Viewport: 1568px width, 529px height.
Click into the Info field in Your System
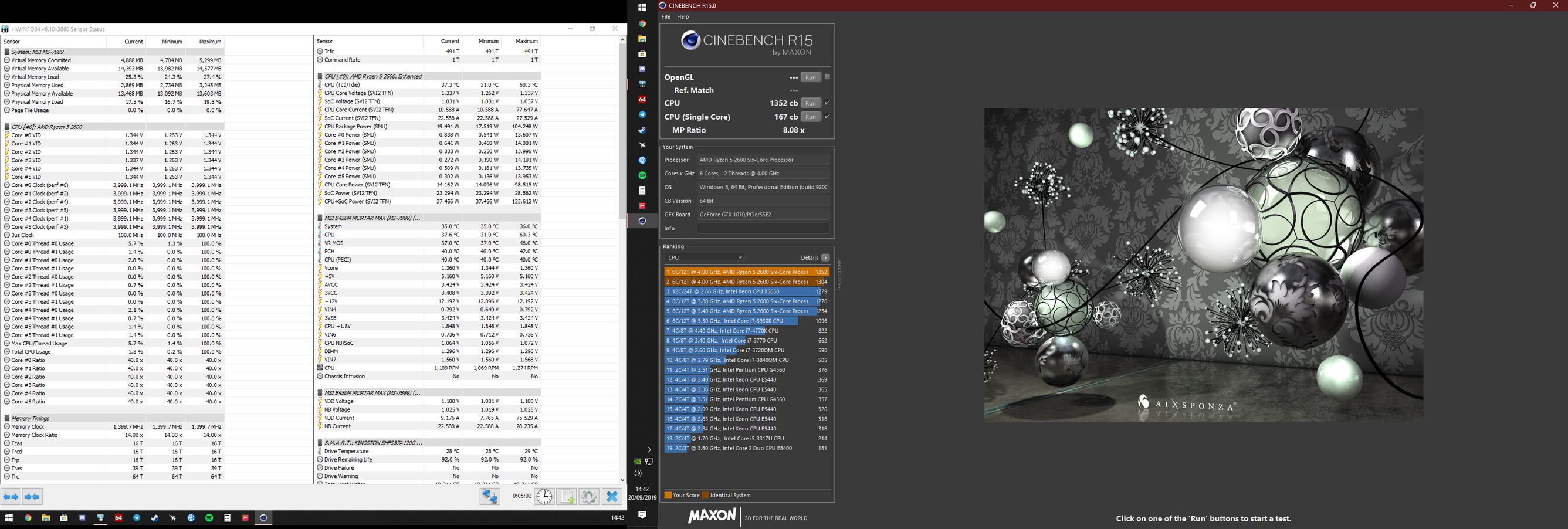763,228
